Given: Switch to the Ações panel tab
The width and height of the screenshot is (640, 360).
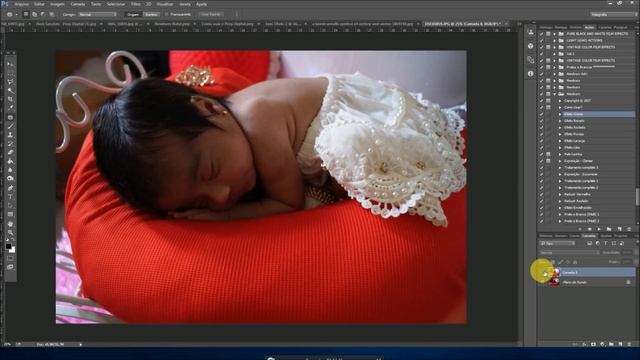Looking at the screenshot, I should (x=589, y=27).
